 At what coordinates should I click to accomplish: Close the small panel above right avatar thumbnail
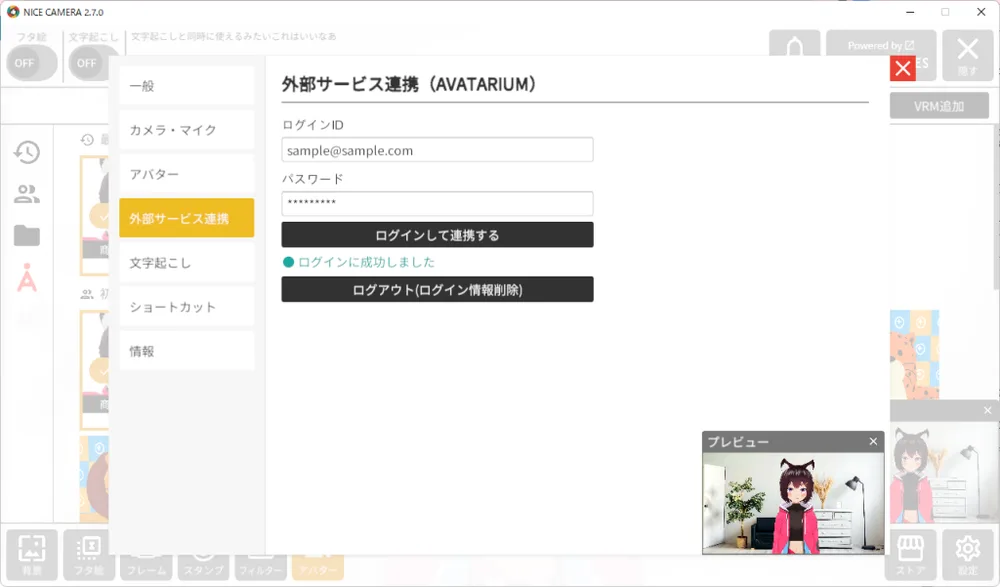coord(987,410)
